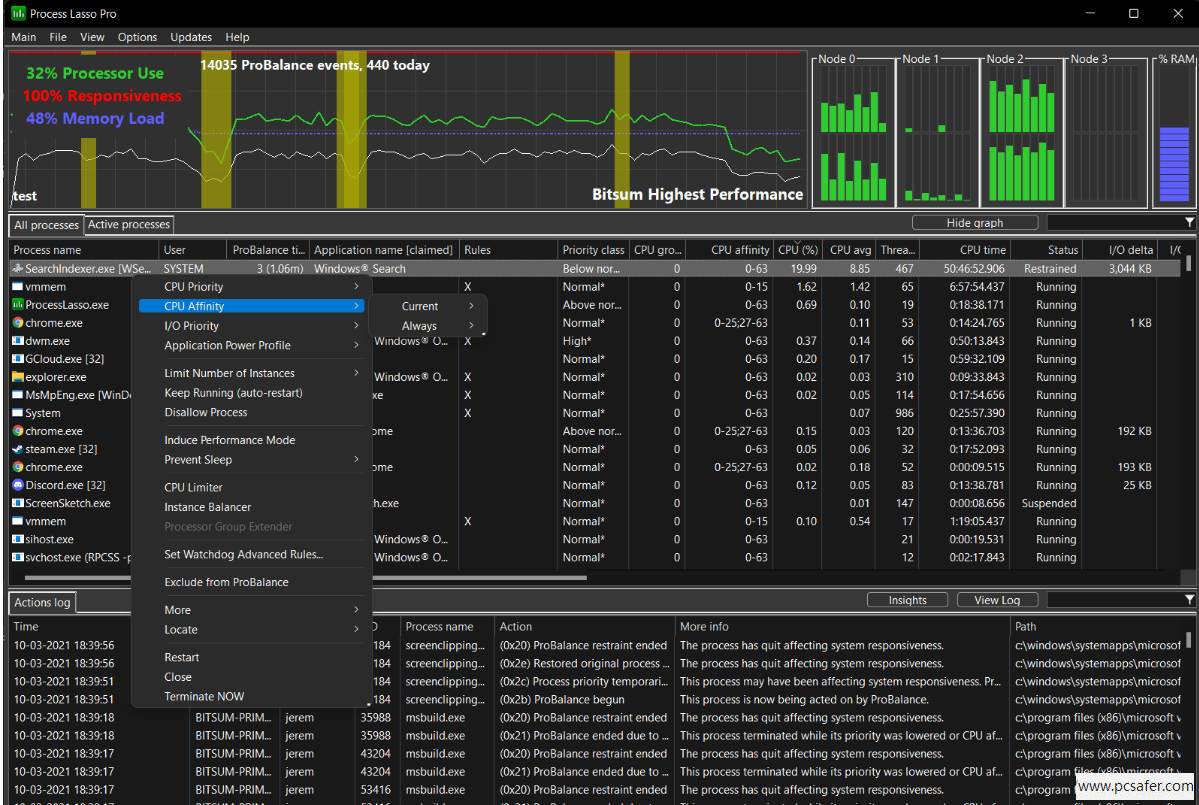Click the SearchIndexer.exe process icon
This screenshot has height=805, width=1199.
click(x=17, y=269)
